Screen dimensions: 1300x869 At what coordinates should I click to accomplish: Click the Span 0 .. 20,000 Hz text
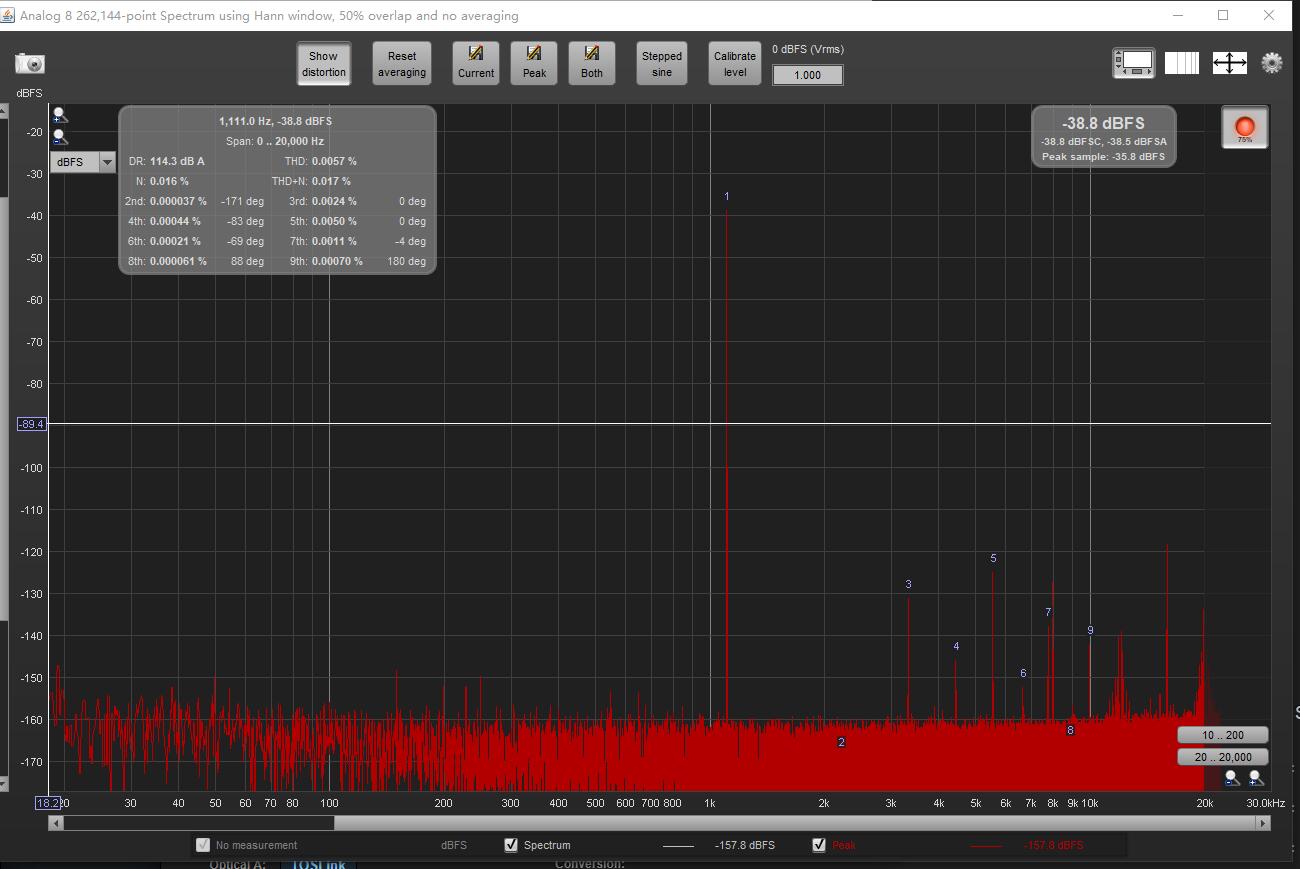point(275,141)
